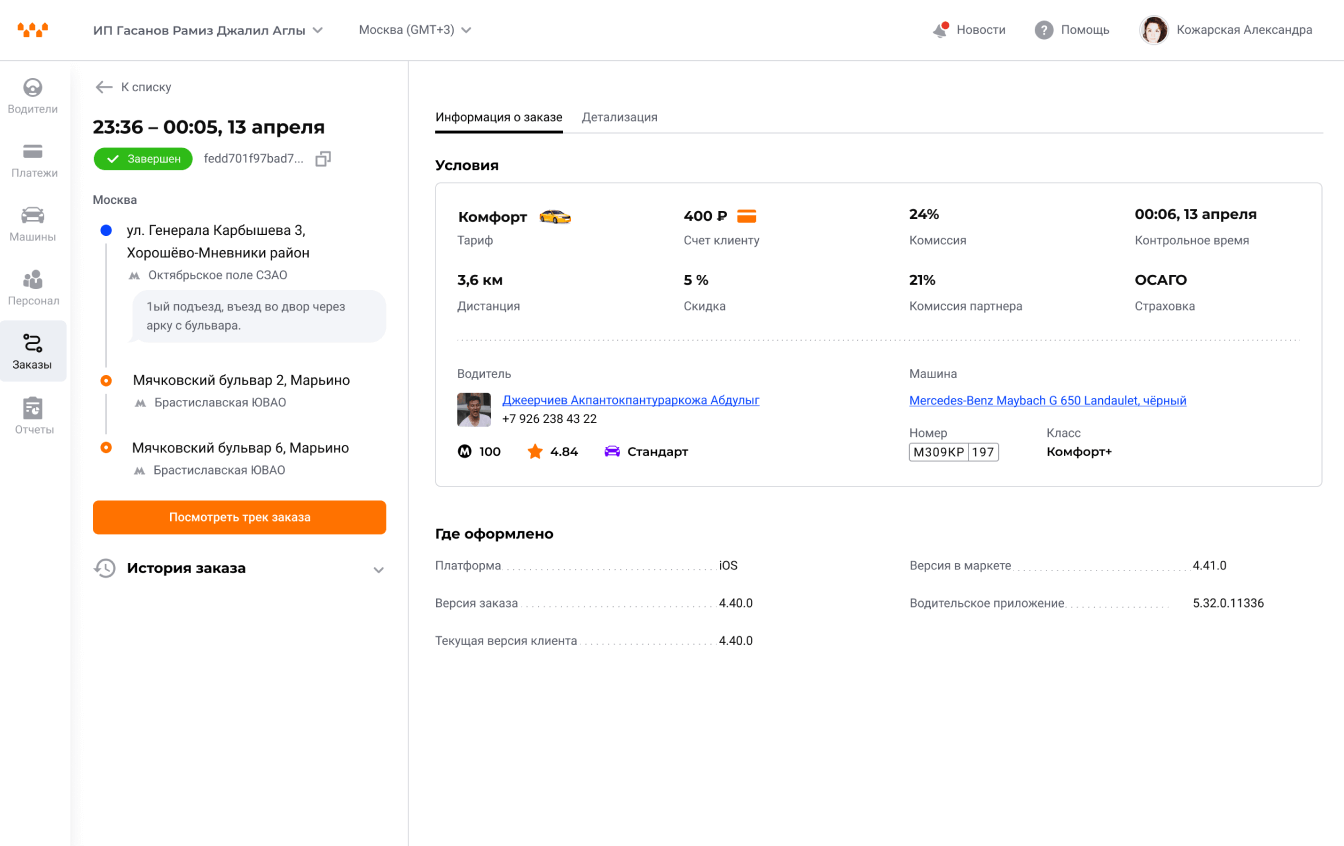This screenshot has width=1344, height=846.
Task: Open the Москва (GMT+3) timezone dropdown
Action: coord(415,30)
